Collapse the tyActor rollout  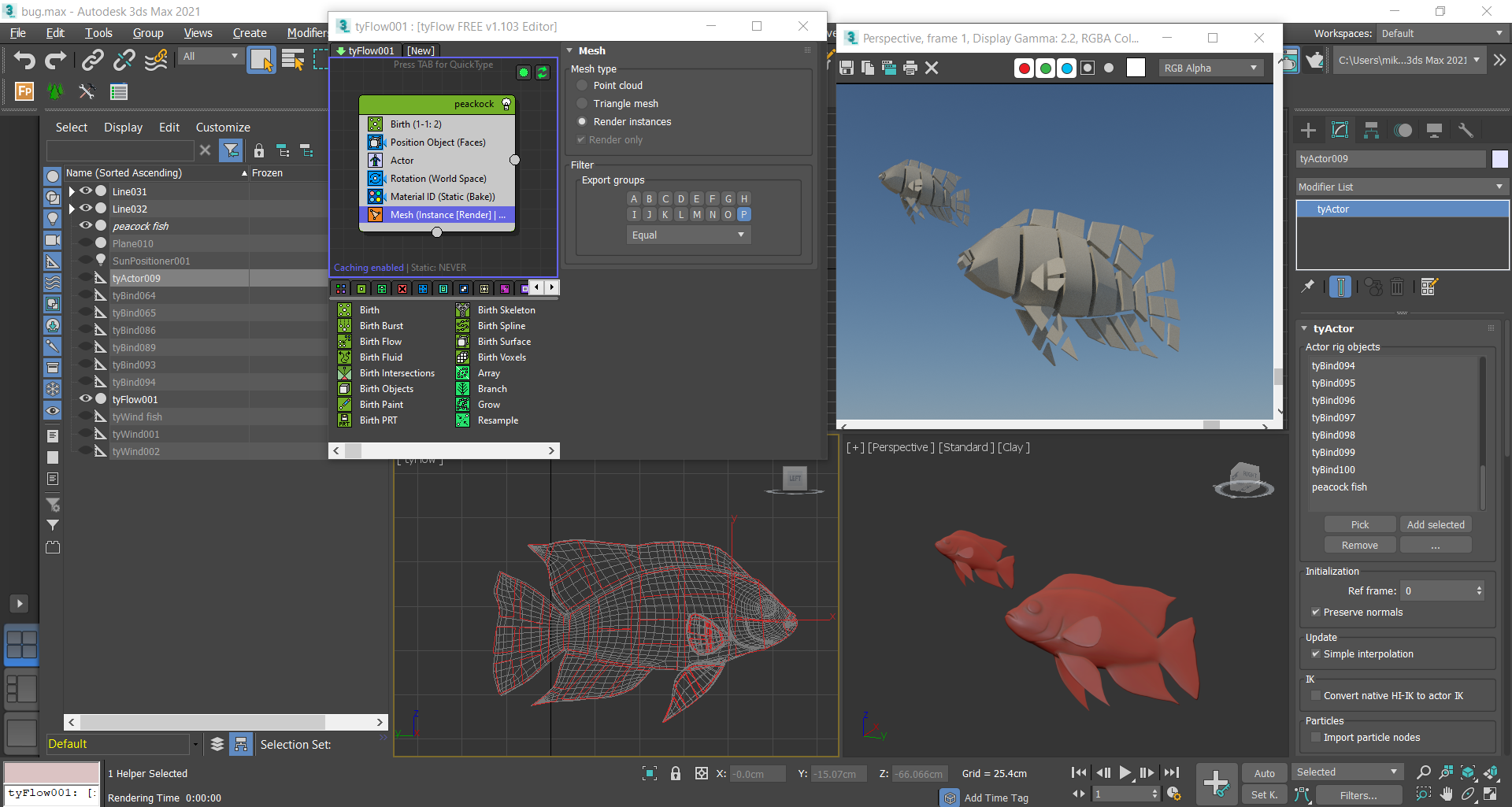pos(1304,329)
